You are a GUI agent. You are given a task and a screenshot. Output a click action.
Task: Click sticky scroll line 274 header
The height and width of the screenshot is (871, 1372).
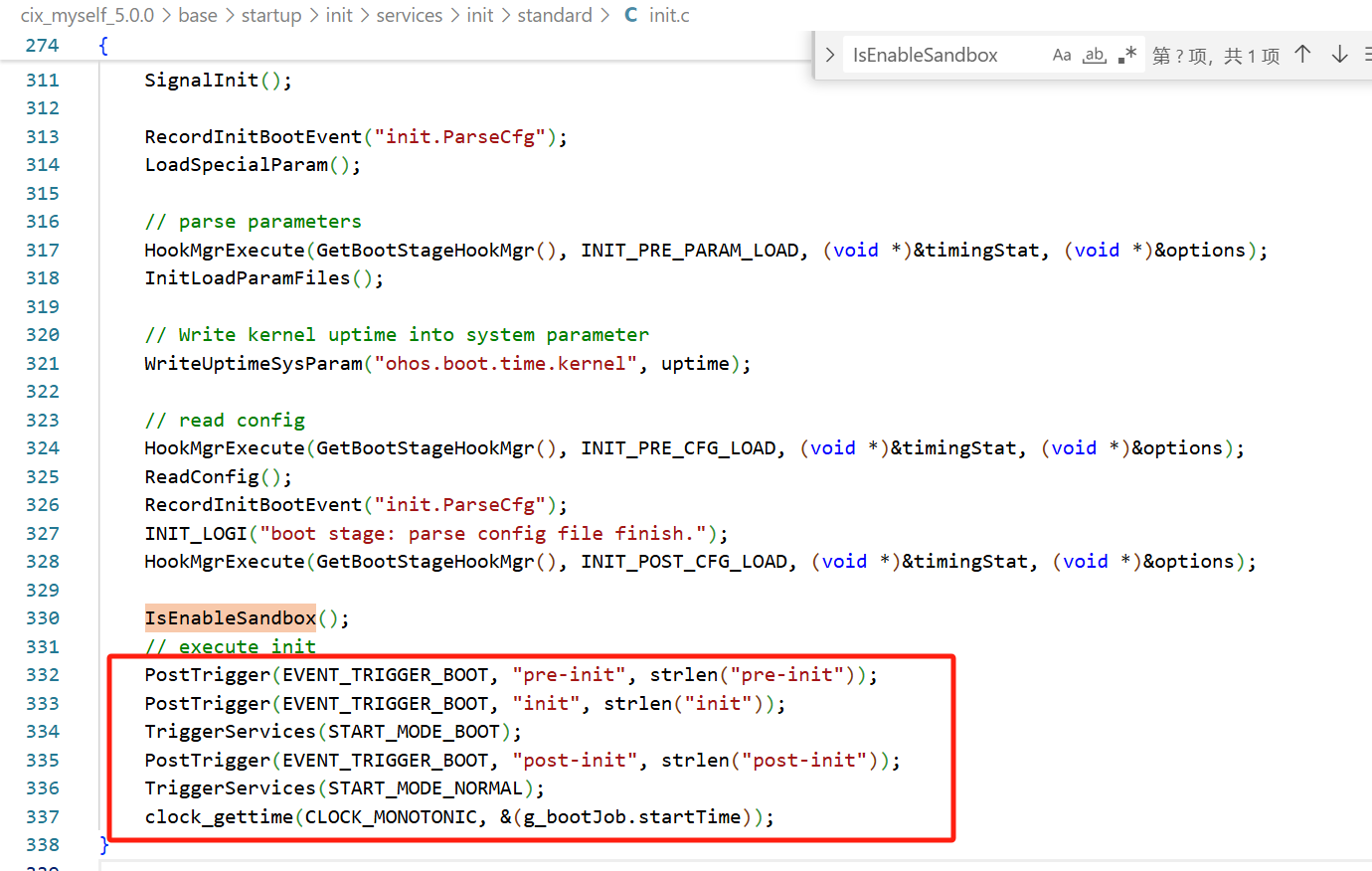click(x=408, y=46)
